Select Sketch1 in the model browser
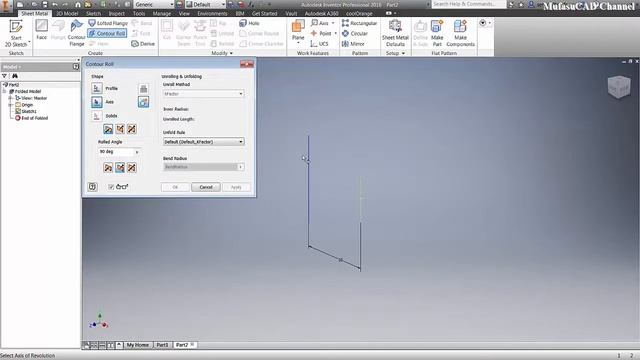Image resolution: width=640 pixels, height=360 pixels. tap(26, 111)
